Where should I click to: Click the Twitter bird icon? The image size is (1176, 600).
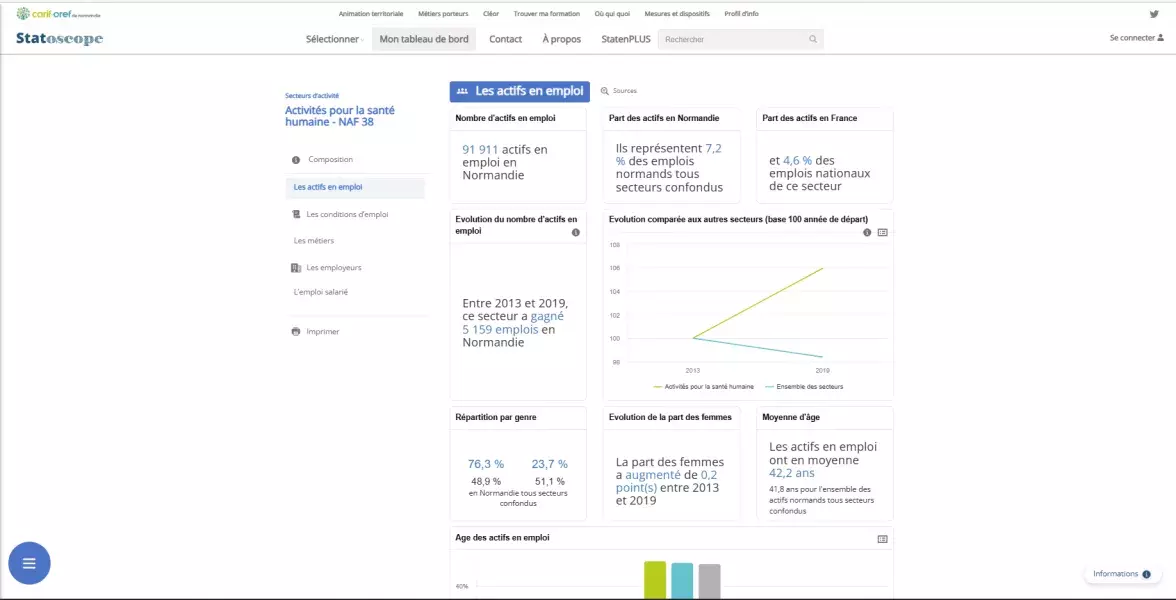pos(1154,14)
